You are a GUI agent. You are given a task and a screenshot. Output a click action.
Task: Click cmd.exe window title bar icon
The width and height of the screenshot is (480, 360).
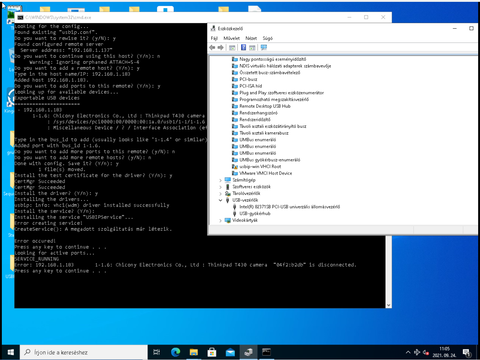coord(21,17)
